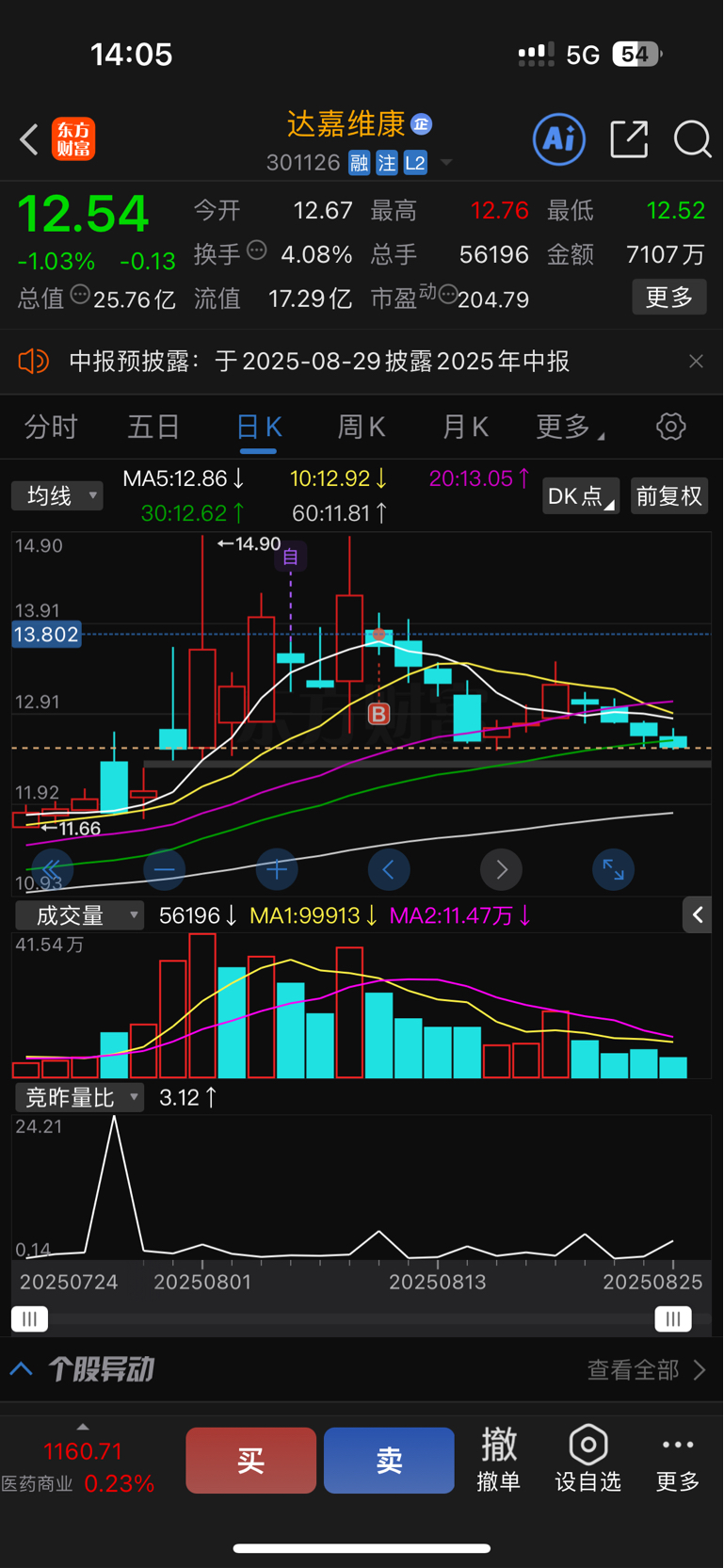Screen dimensions: 724x1568
Task: Open 查看全部 link
Action: coord(647,1370)
